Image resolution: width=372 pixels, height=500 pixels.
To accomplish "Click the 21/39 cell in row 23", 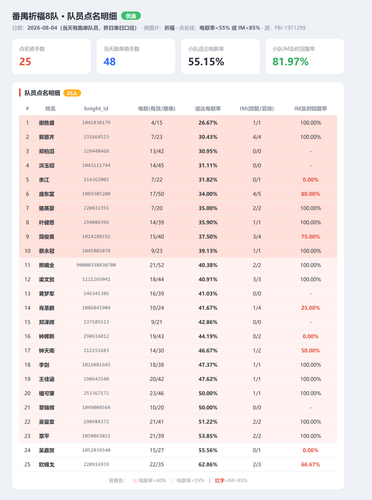I will point(157,436).
